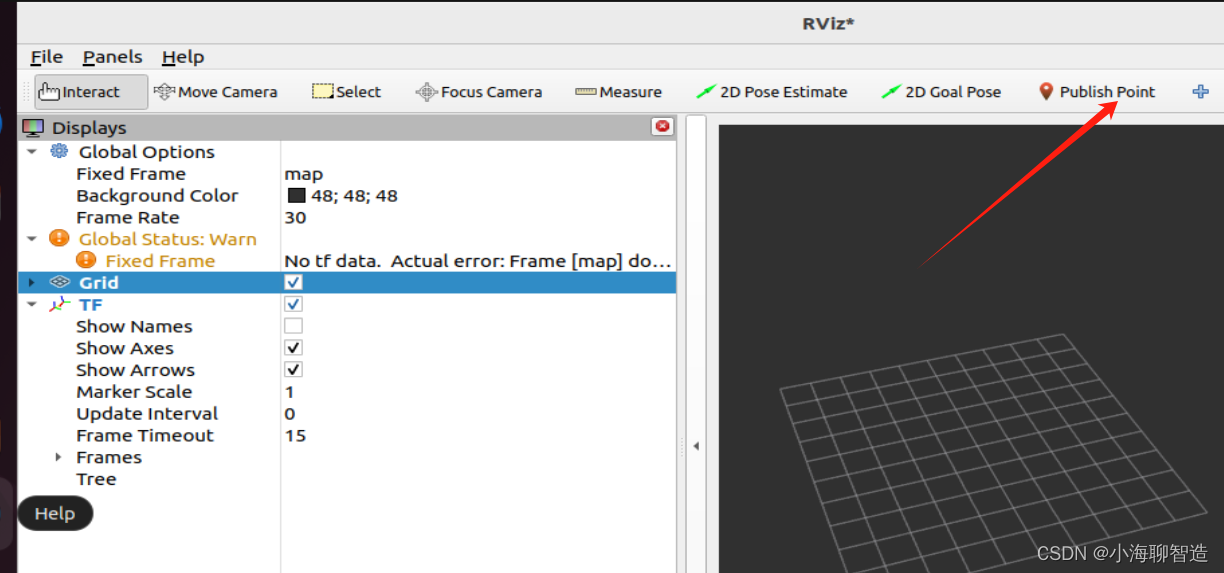Collapse the left panel with splitter arrow

click(x=696, y=446)
